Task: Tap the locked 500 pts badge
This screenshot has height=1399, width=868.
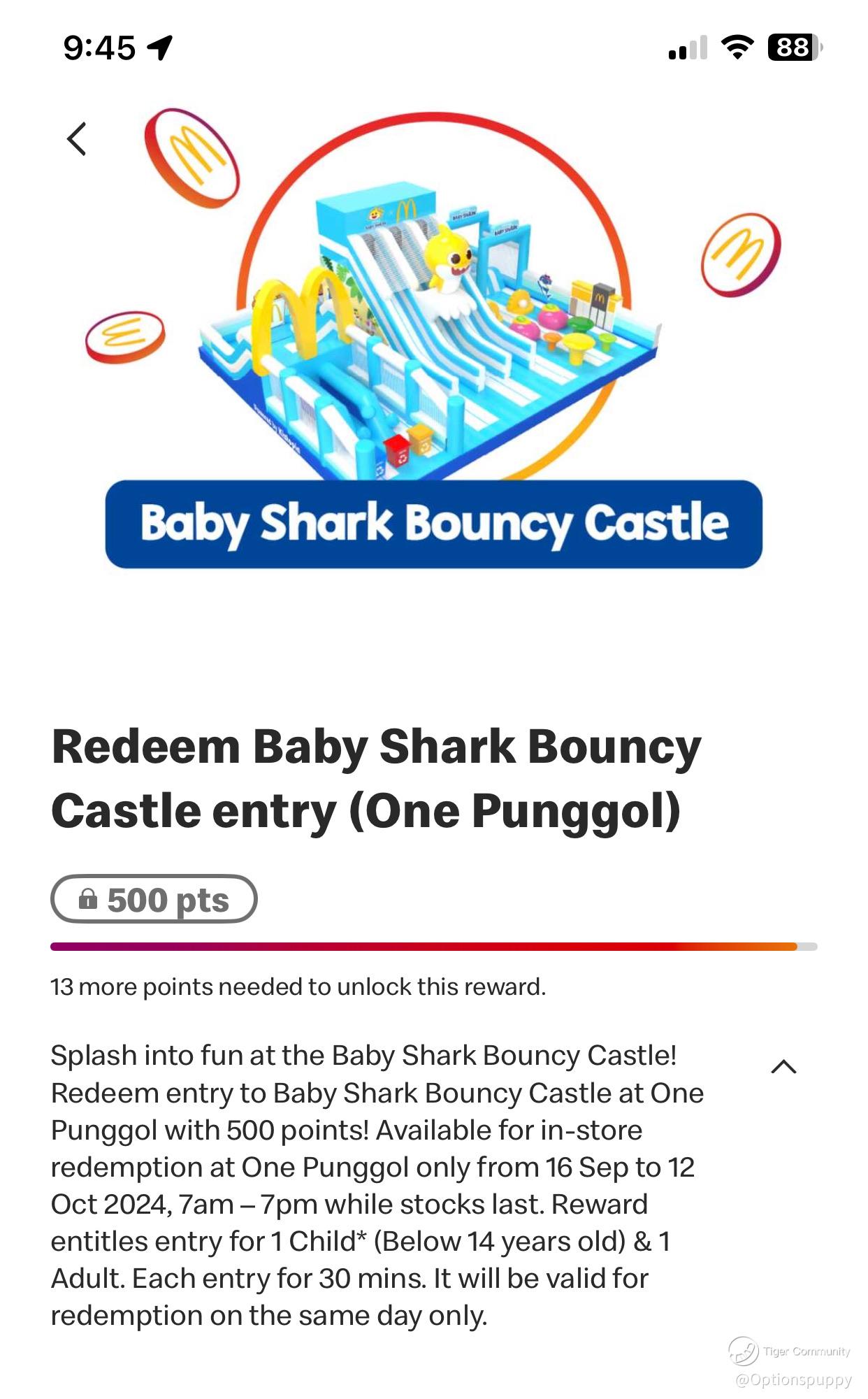Action: [x=154, y=899]
